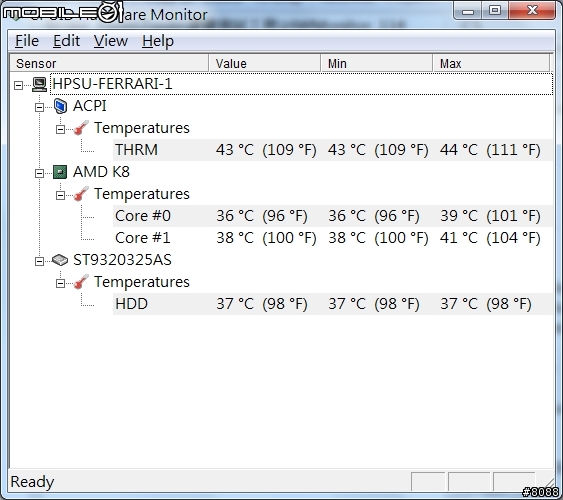
Task: Click the HPSU-FERRARI-1 computer icon
Action: pyautogui.click(x=39, y=85)
